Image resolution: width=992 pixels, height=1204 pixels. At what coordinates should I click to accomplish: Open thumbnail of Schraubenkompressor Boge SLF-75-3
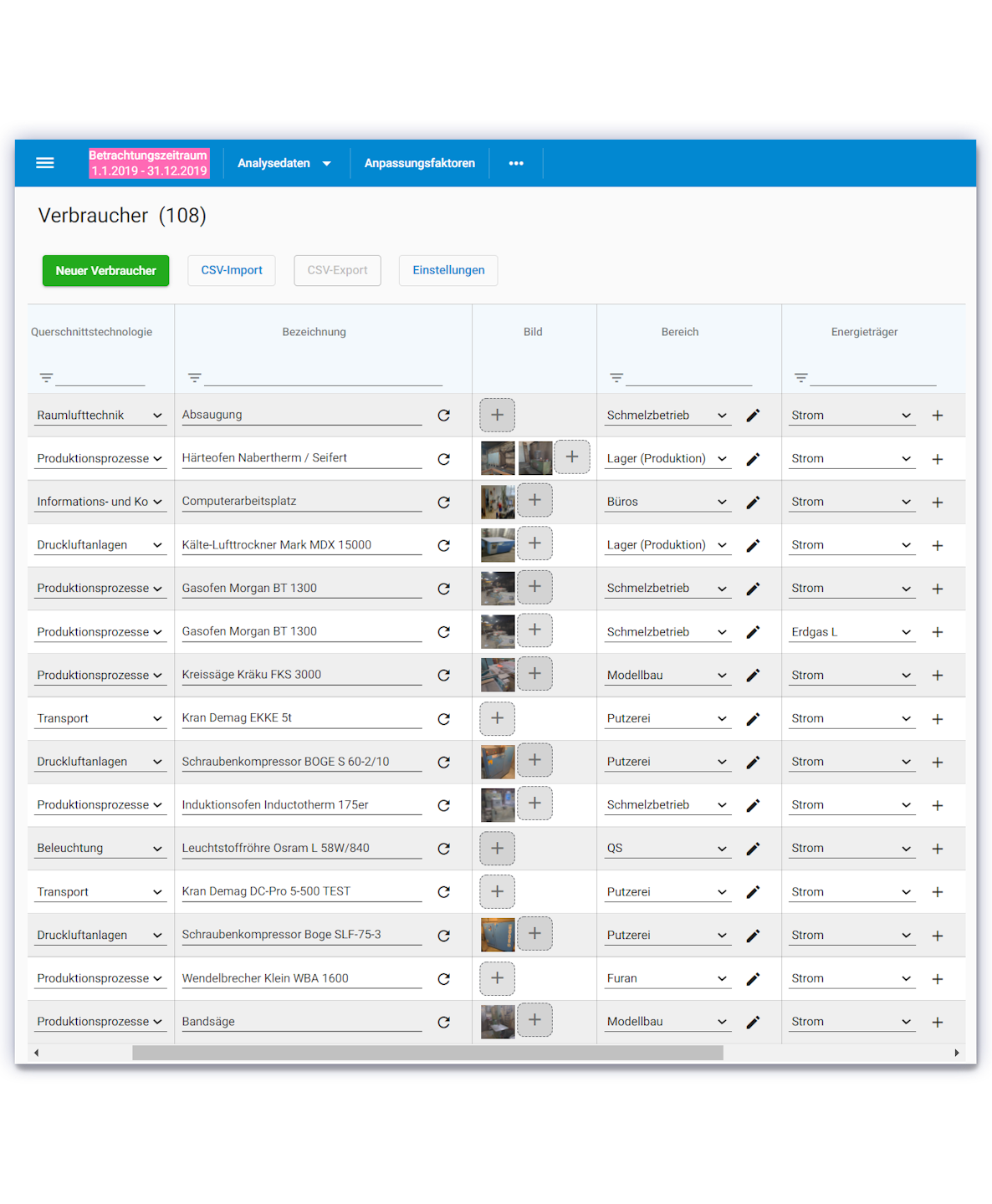(498, 935)
